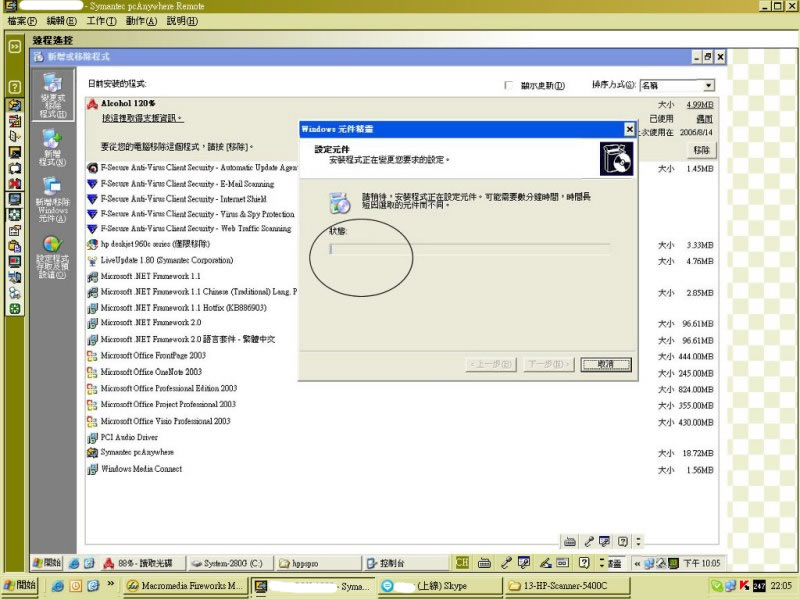Open 13-HP-Scanner-5400C folder taskbar button
This screenshot has width=800, height=600.
(566, 586)
